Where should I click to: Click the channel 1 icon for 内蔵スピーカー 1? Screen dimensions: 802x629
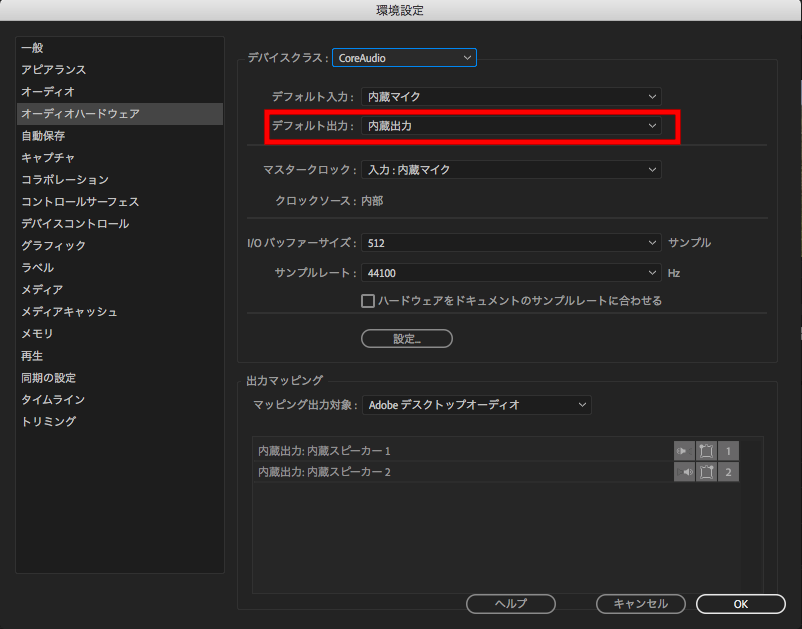pyautogui.click(x=728, y=451)
